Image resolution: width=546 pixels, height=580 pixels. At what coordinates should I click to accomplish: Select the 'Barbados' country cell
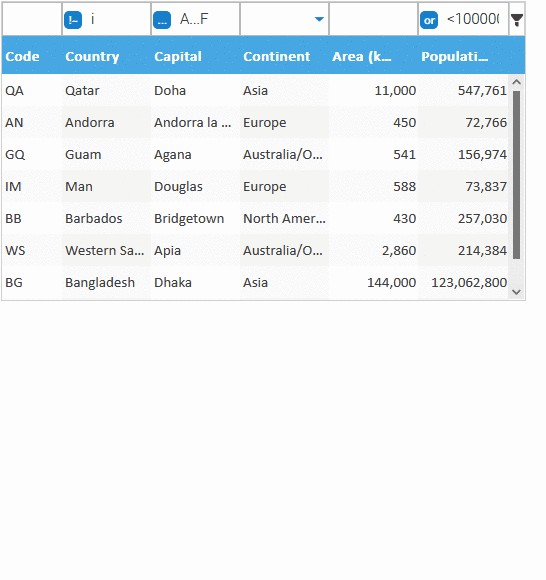(106, 219)
